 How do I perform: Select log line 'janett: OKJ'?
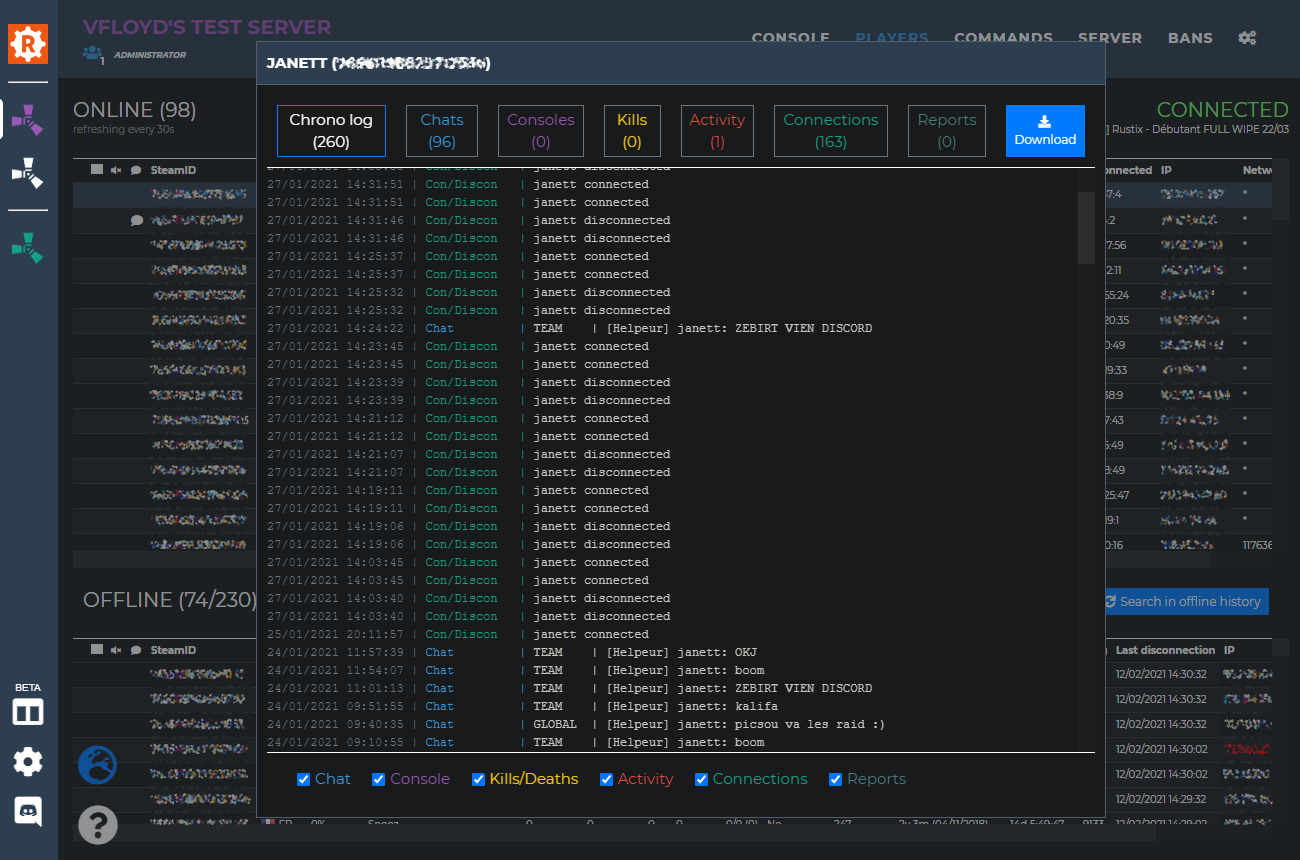pyautogui.click(x=680, y=652)
